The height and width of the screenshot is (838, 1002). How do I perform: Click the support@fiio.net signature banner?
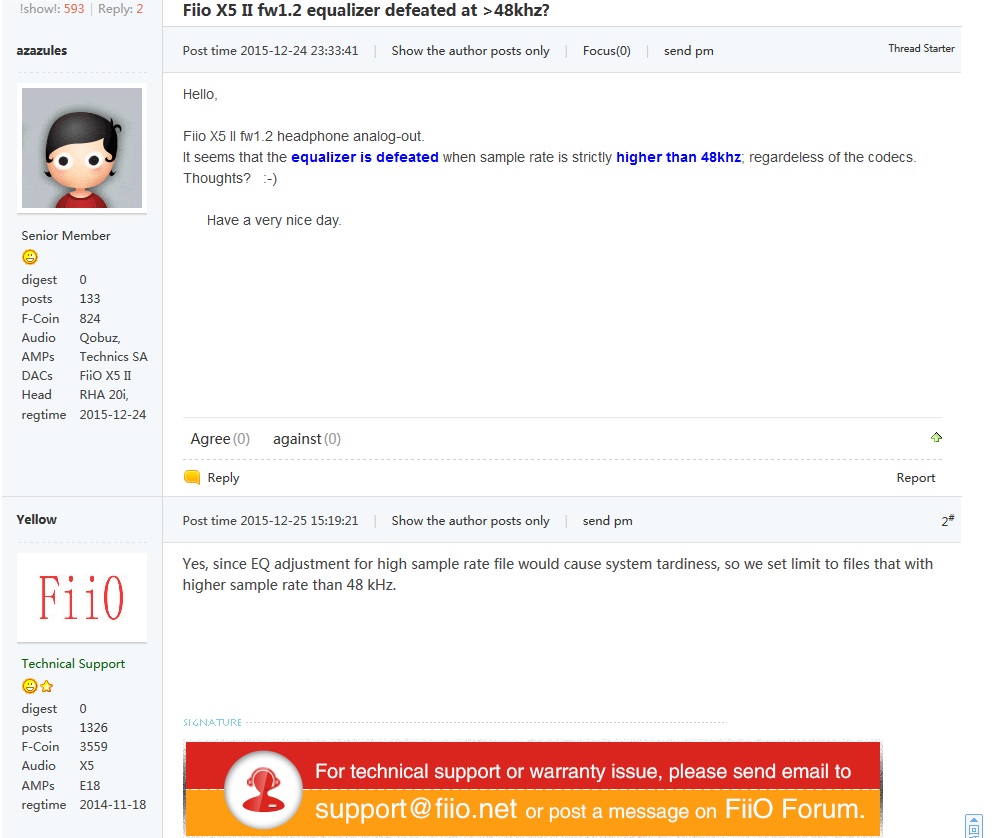[x=533, y=789]
